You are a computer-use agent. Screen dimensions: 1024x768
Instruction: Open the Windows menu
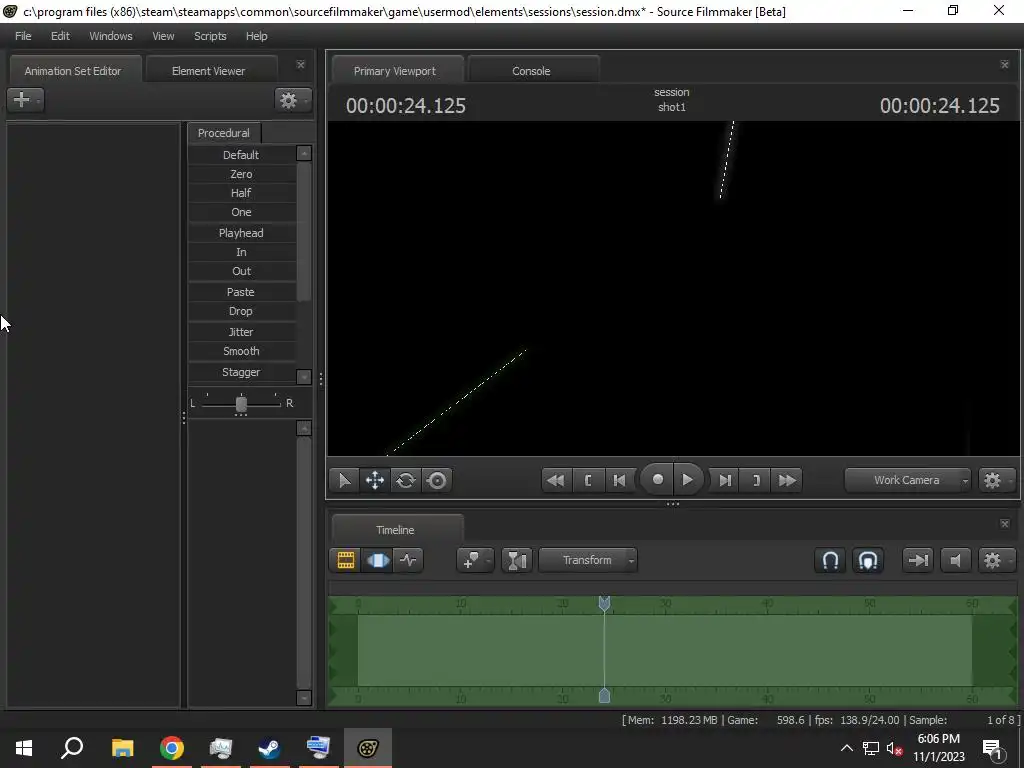pyautogui.click(x=110, y=36)
